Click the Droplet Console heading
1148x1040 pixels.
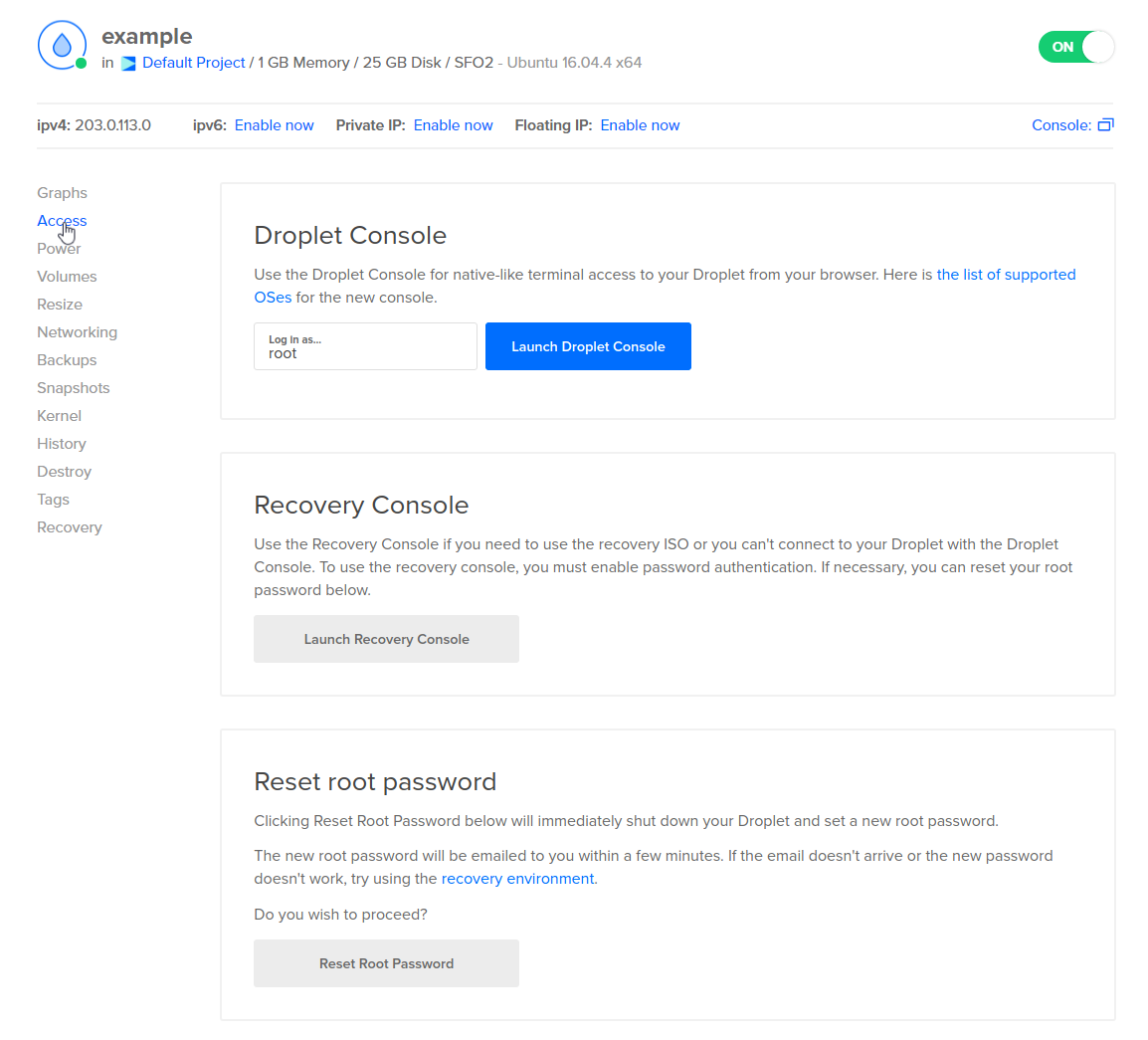pyautogui.click(x=350, y=235)
